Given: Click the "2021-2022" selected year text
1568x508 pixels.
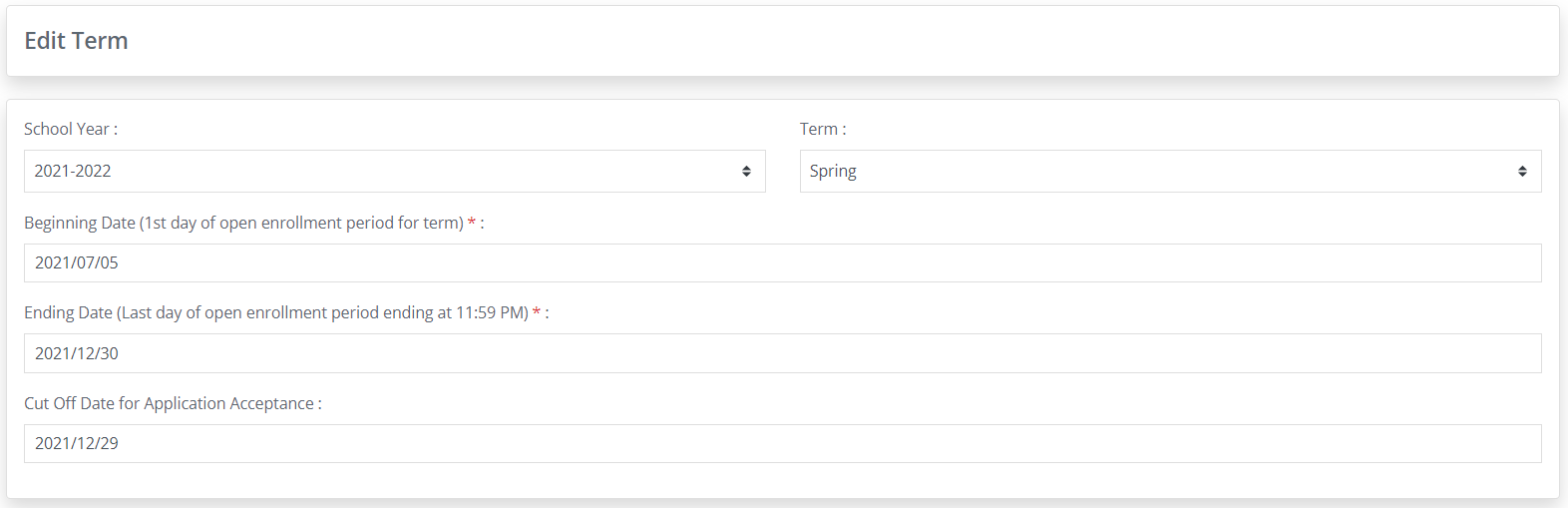Looking at the screenshot, I should coord(73,172).
